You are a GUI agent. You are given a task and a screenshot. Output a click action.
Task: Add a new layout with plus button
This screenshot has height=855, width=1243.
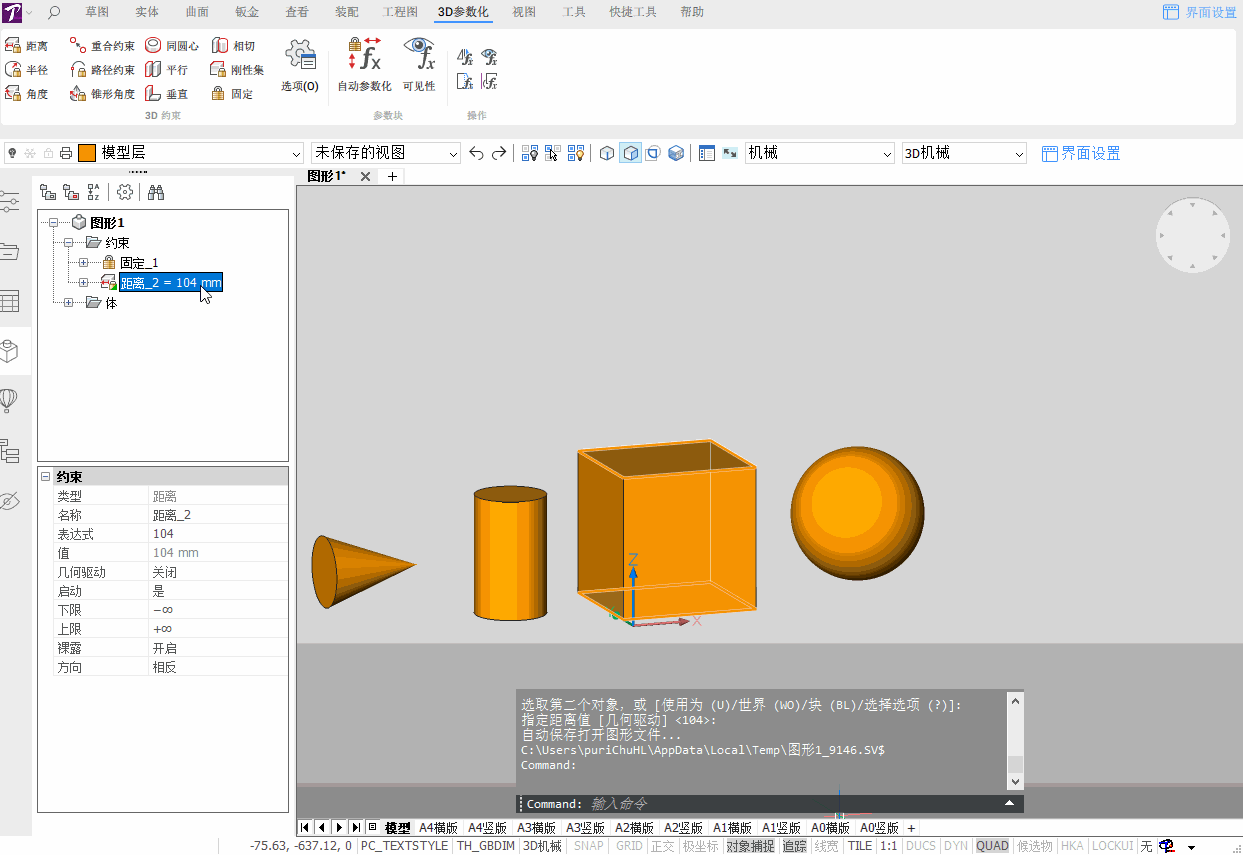tap(911, 828)
